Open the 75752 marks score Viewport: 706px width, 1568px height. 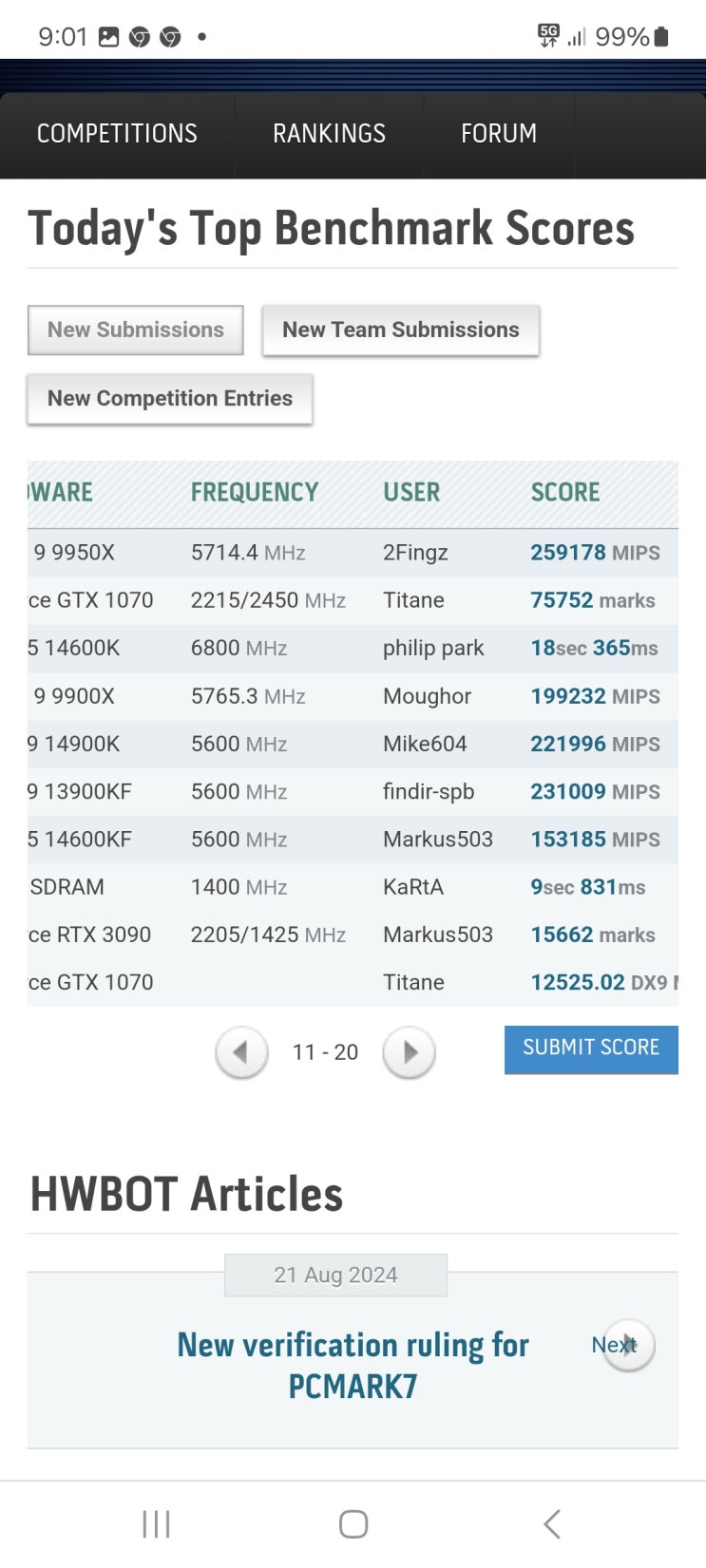pyautogui.click(x=593, y=600)
